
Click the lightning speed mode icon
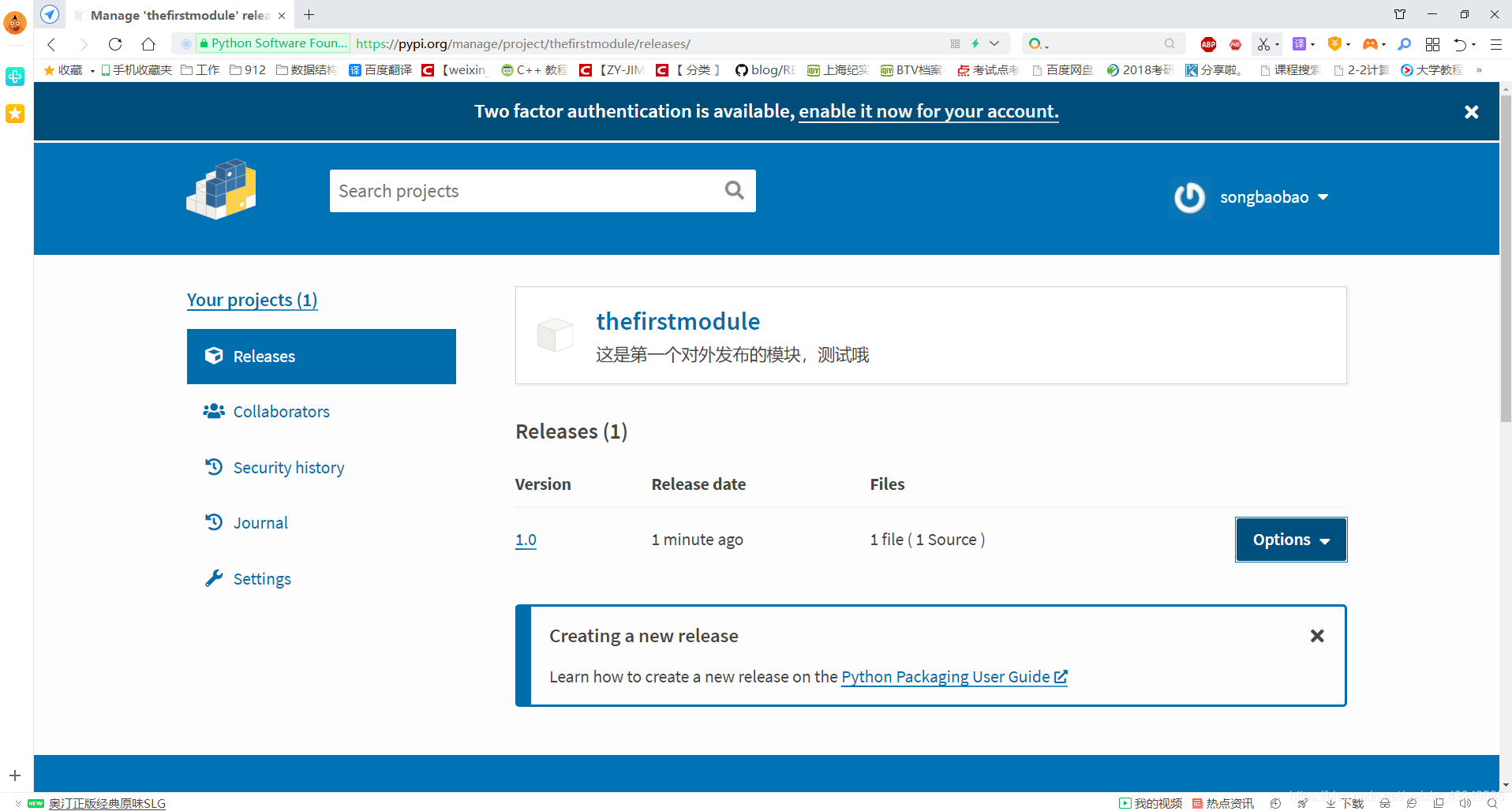pyautogui.click(x=975, y=43)
